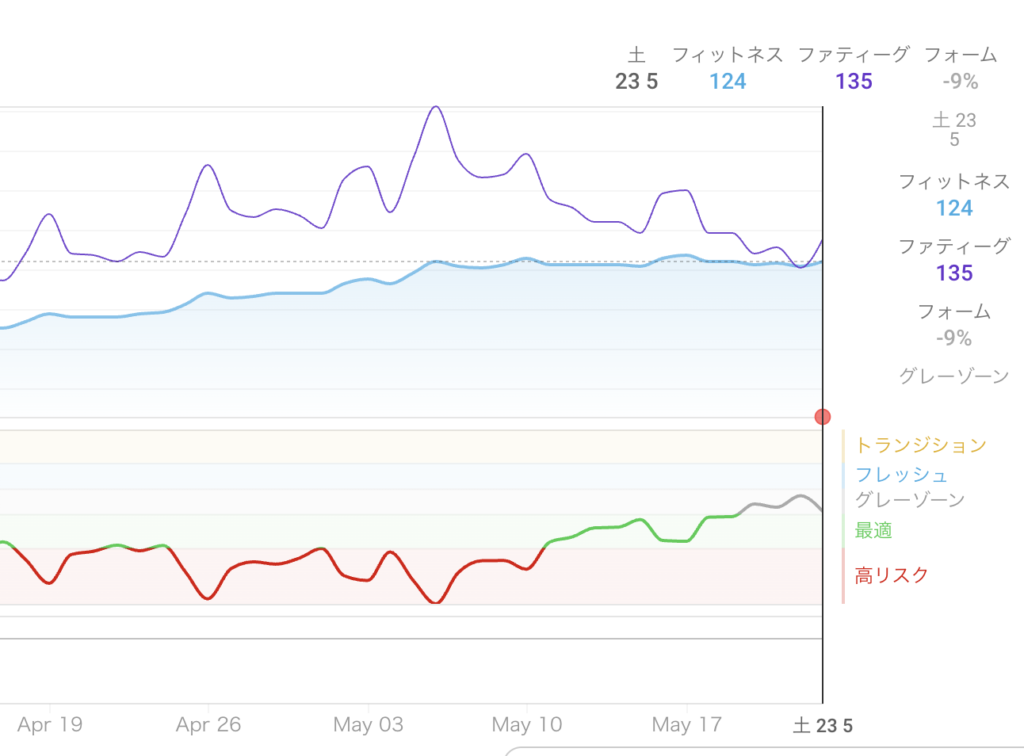
Task: Click the purple 135 fatigue value in the side panel
Action: point(954,273)
